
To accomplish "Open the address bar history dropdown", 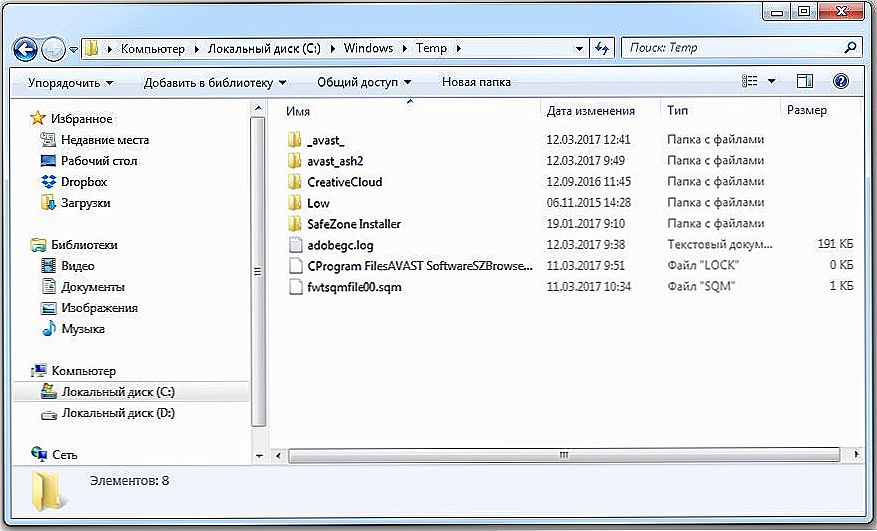I will click(579, 49).
